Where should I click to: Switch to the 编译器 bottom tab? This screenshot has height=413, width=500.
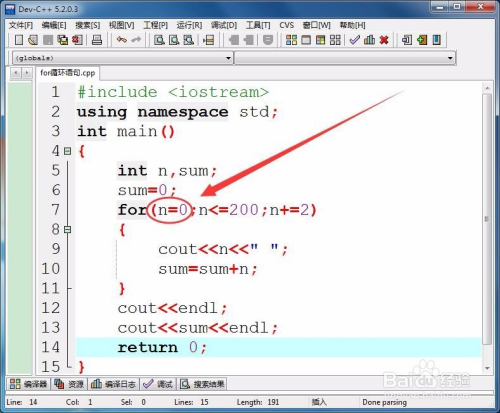click(29, 384)
